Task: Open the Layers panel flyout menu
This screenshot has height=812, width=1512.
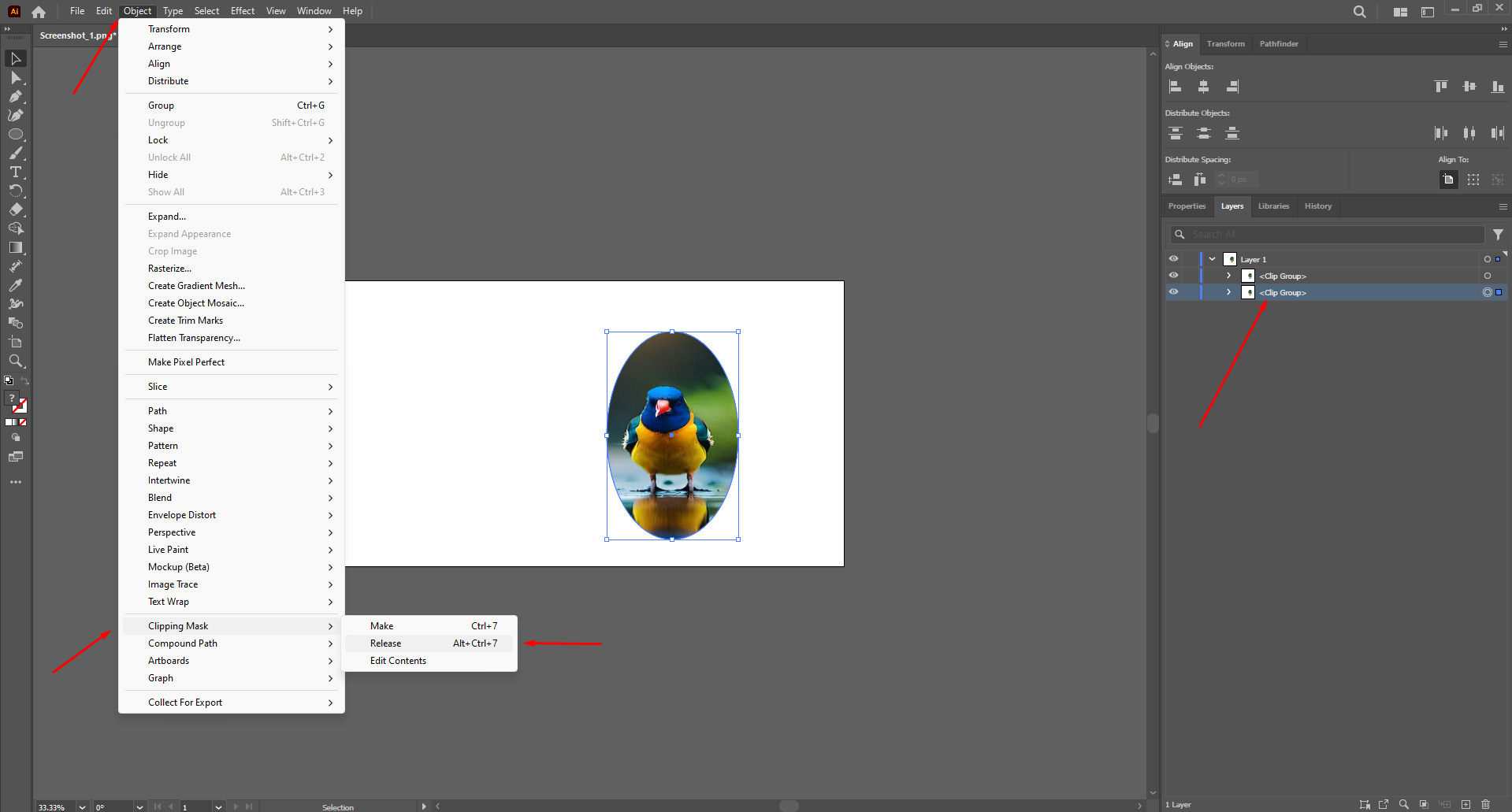Action: coord(1502,206)
